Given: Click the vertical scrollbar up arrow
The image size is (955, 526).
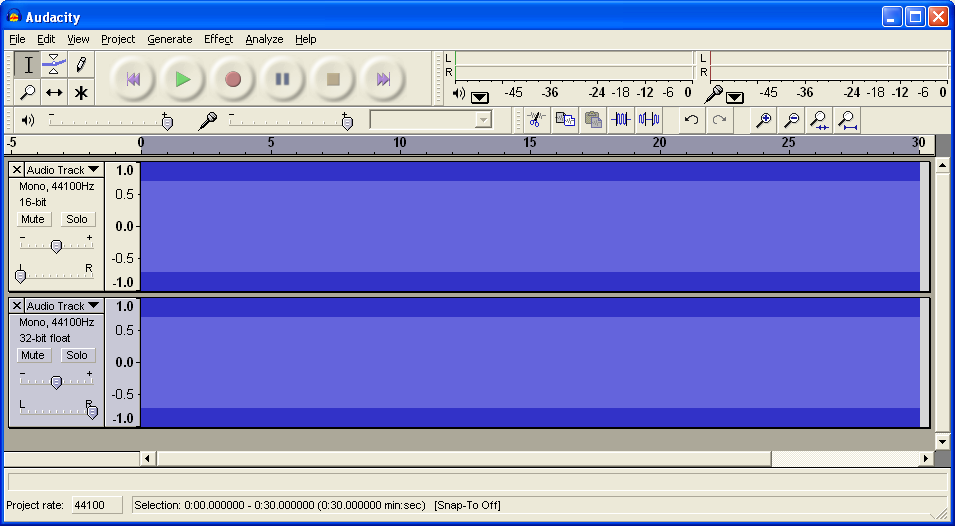Looking at the screenshot, I should pos(942,164).
